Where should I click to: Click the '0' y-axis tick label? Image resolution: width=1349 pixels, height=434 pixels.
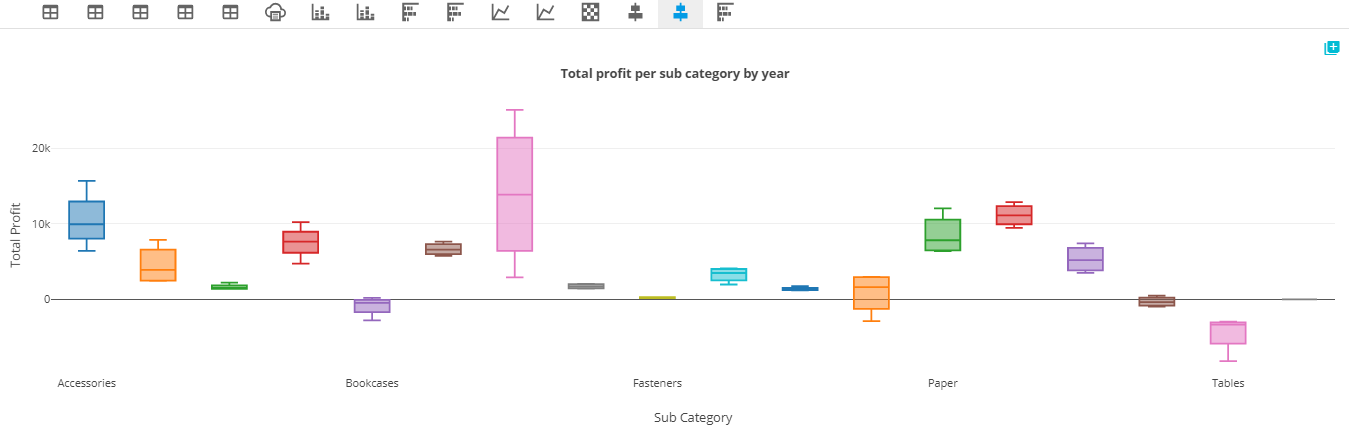[47, 299]
